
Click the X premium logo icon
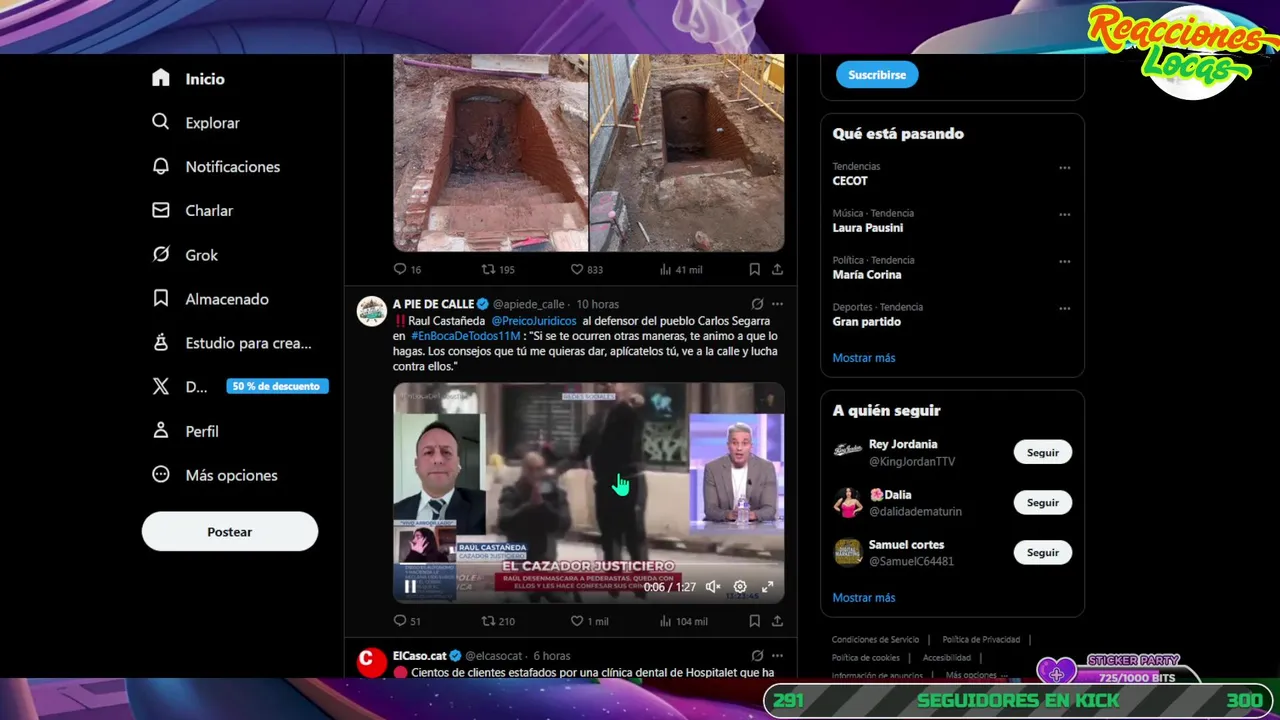161,387
